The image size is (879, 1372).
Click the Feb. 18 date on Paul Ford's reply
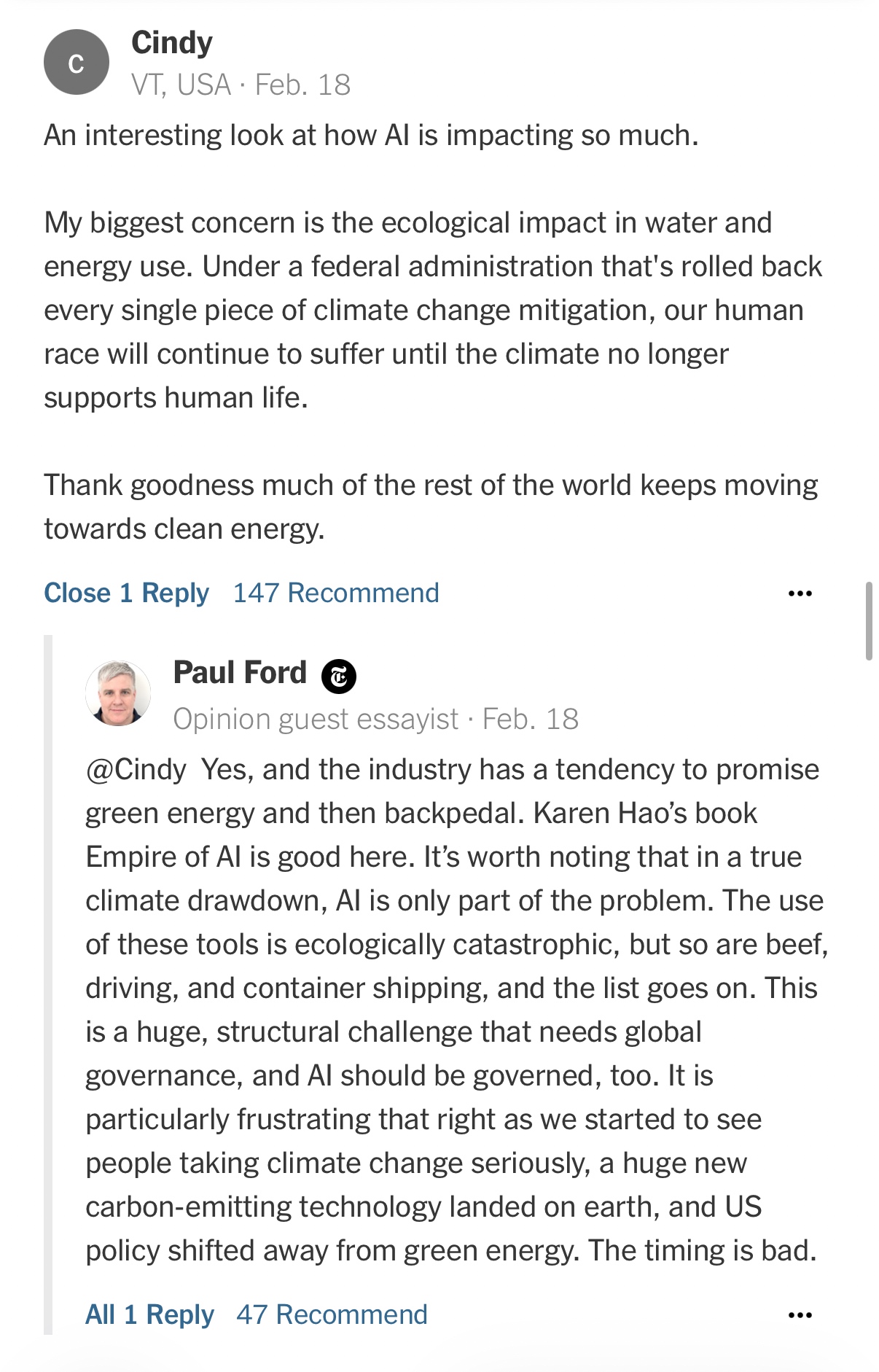coord(531,720)
